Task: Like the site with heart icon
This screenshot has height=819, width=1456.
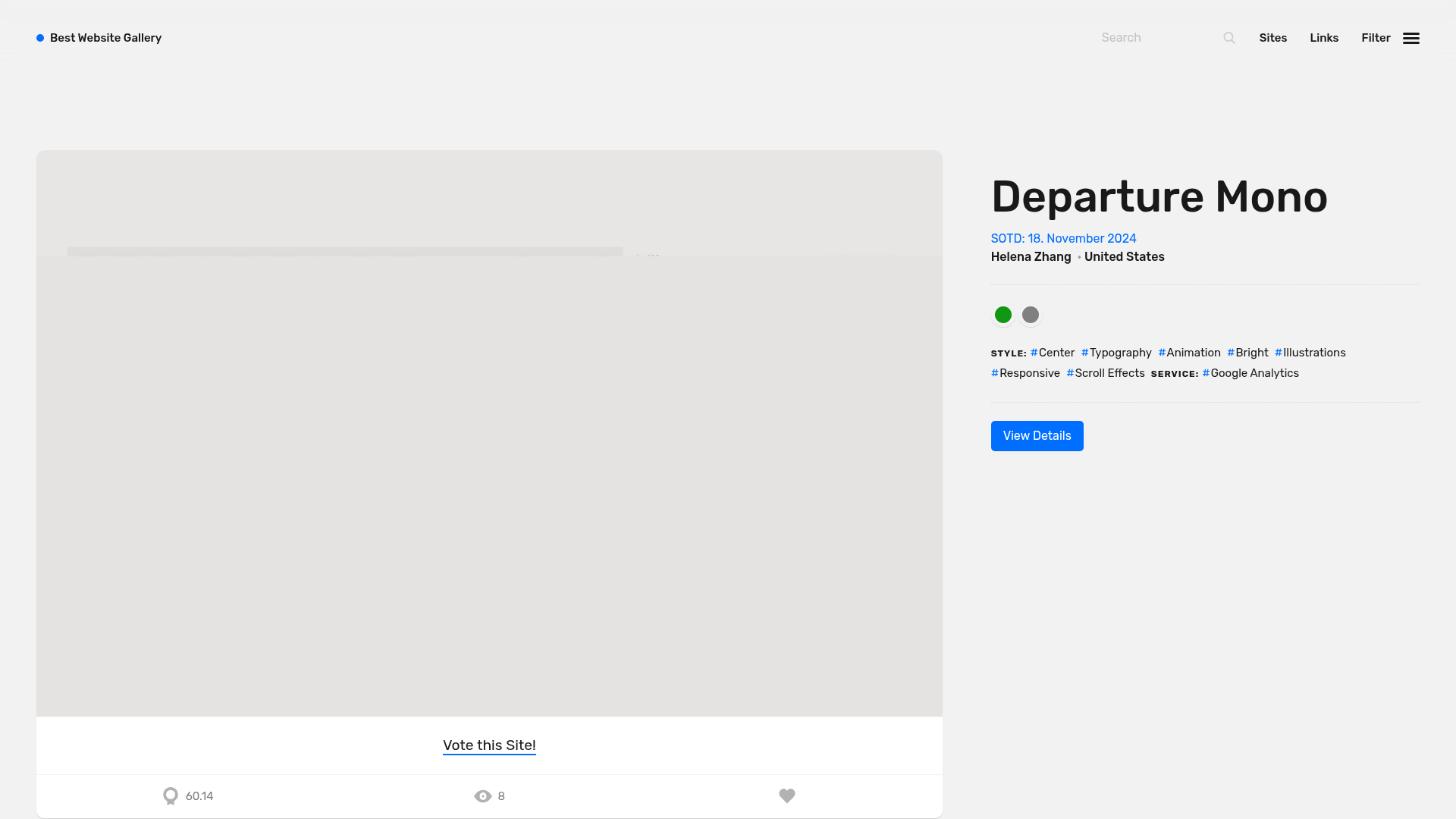Action: pyautogui.click(x=787, y=795)
